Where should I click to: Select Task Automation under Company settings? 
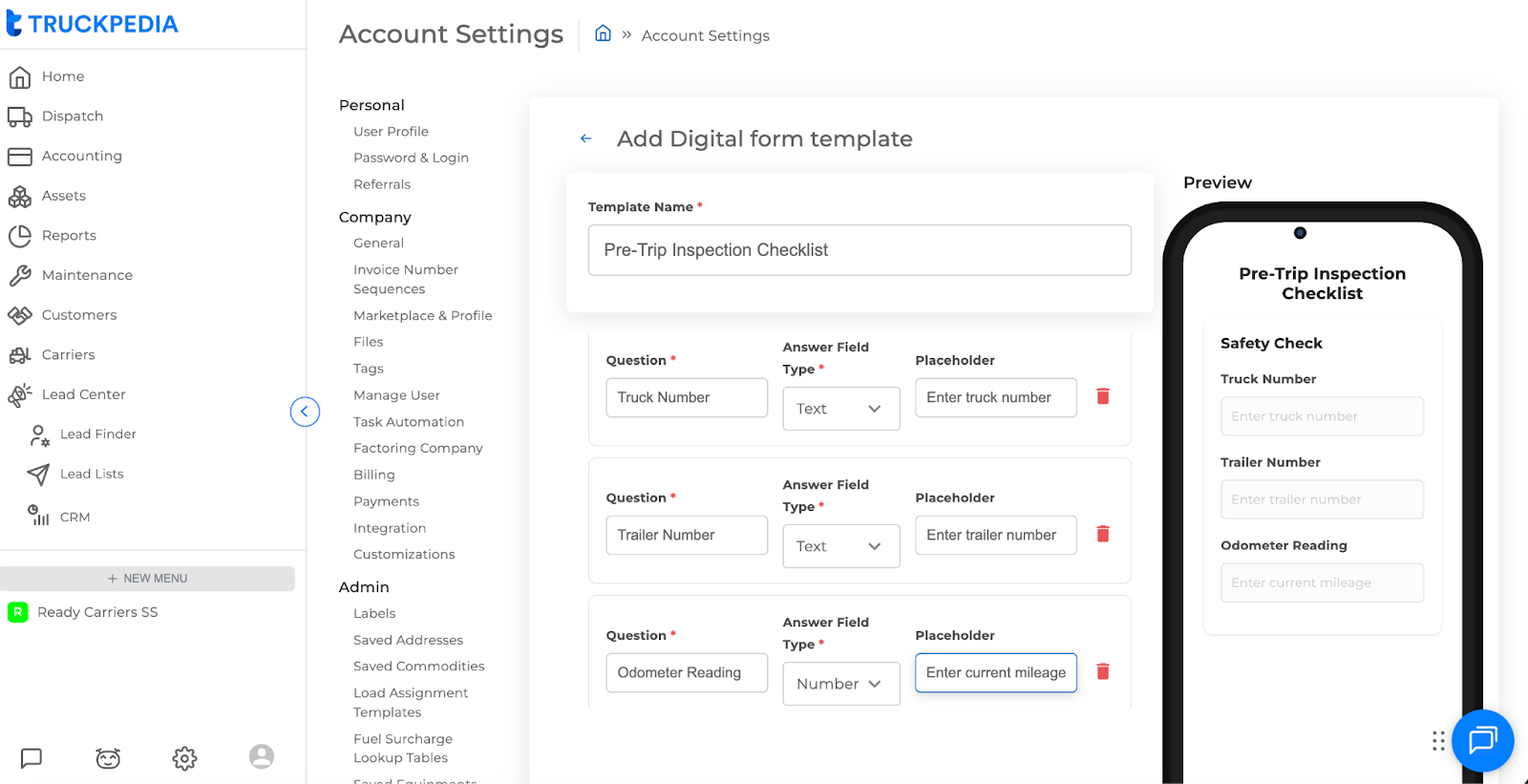point(408,422)
